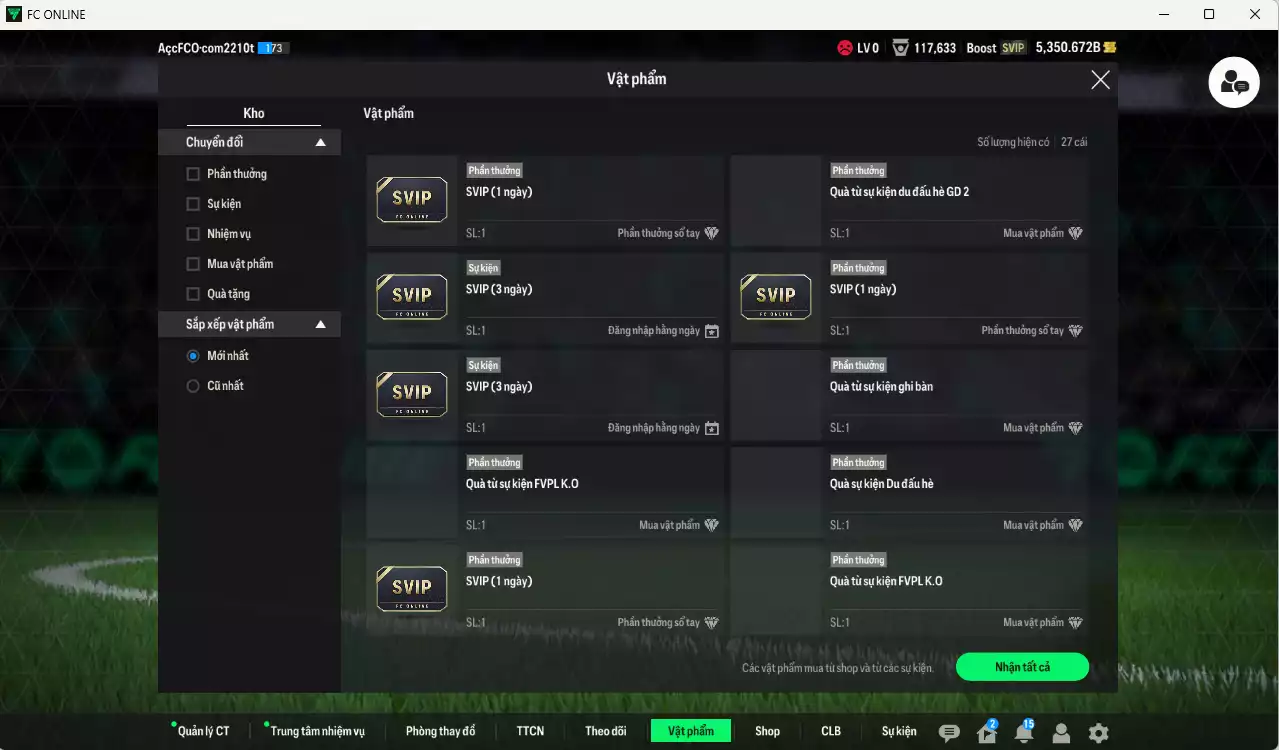Viewport: 1279px width, 750px height.
Task: Open the chat bubble icon in bottom bar
Action: point(949,733)
